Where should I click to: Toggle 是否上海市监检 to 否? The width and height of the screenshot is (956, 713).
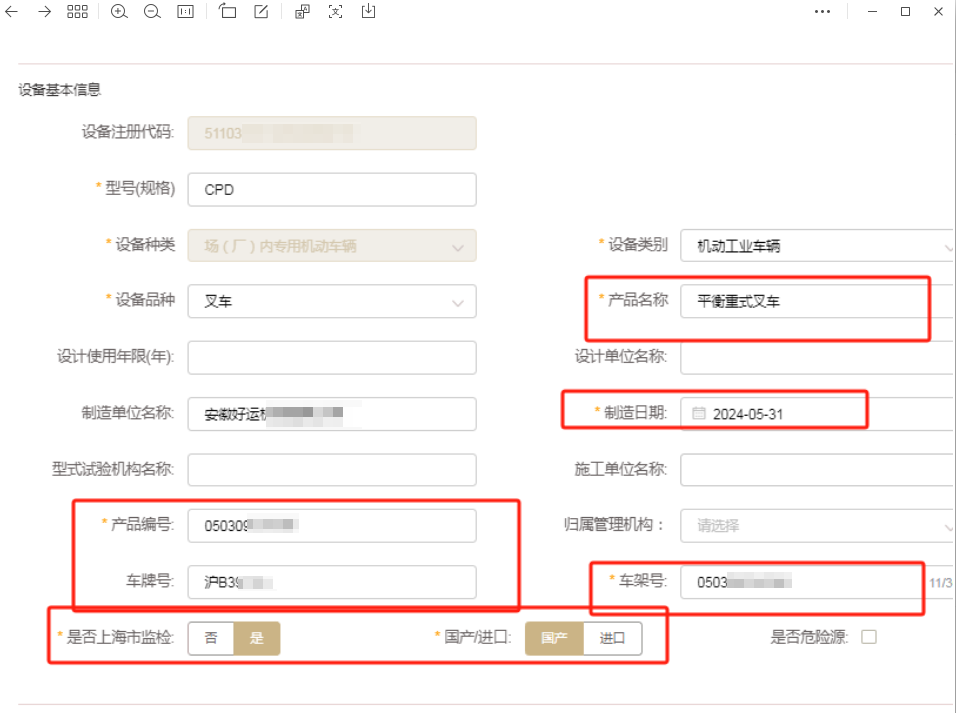[211, 638]
